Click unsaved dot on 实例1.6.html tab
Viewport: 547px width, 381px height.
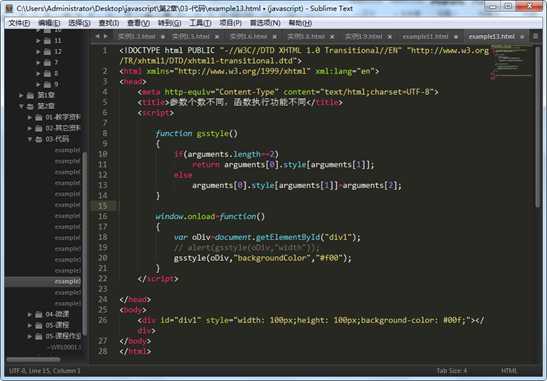pos(275,37)
